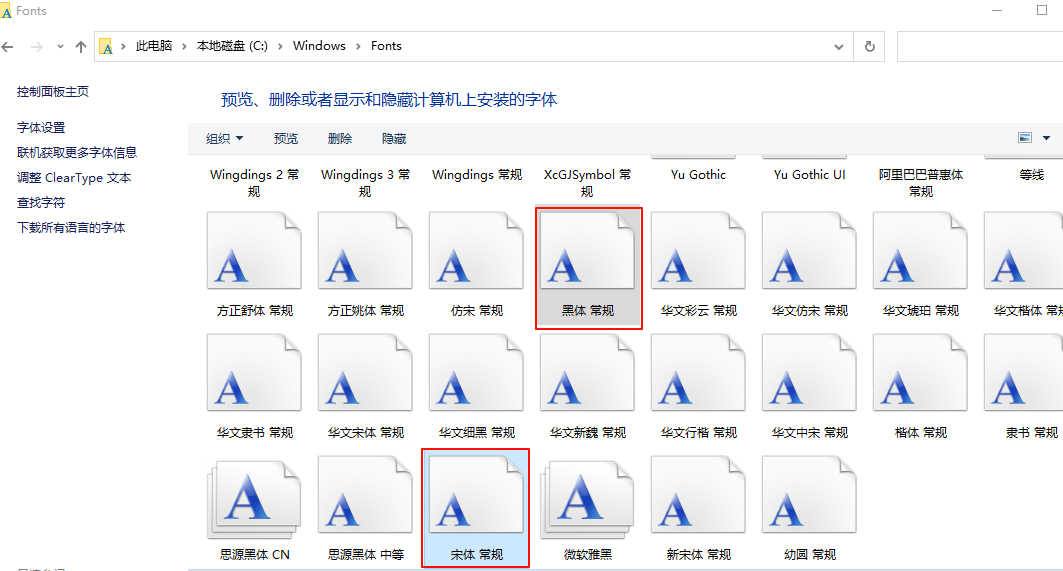Select 等线 font label
The image size is (1063, 571).
pyautogui.click(x=1032, y=175)
